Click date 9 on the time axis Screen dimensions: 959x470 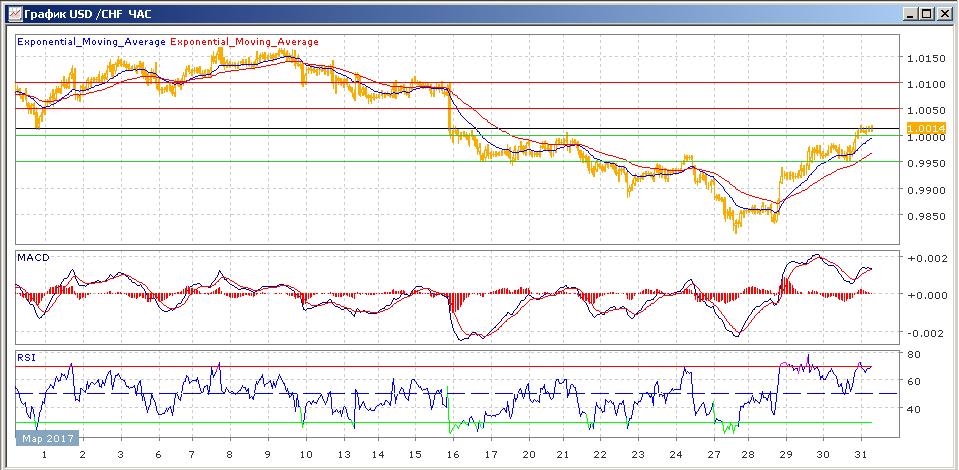point(267,456)
